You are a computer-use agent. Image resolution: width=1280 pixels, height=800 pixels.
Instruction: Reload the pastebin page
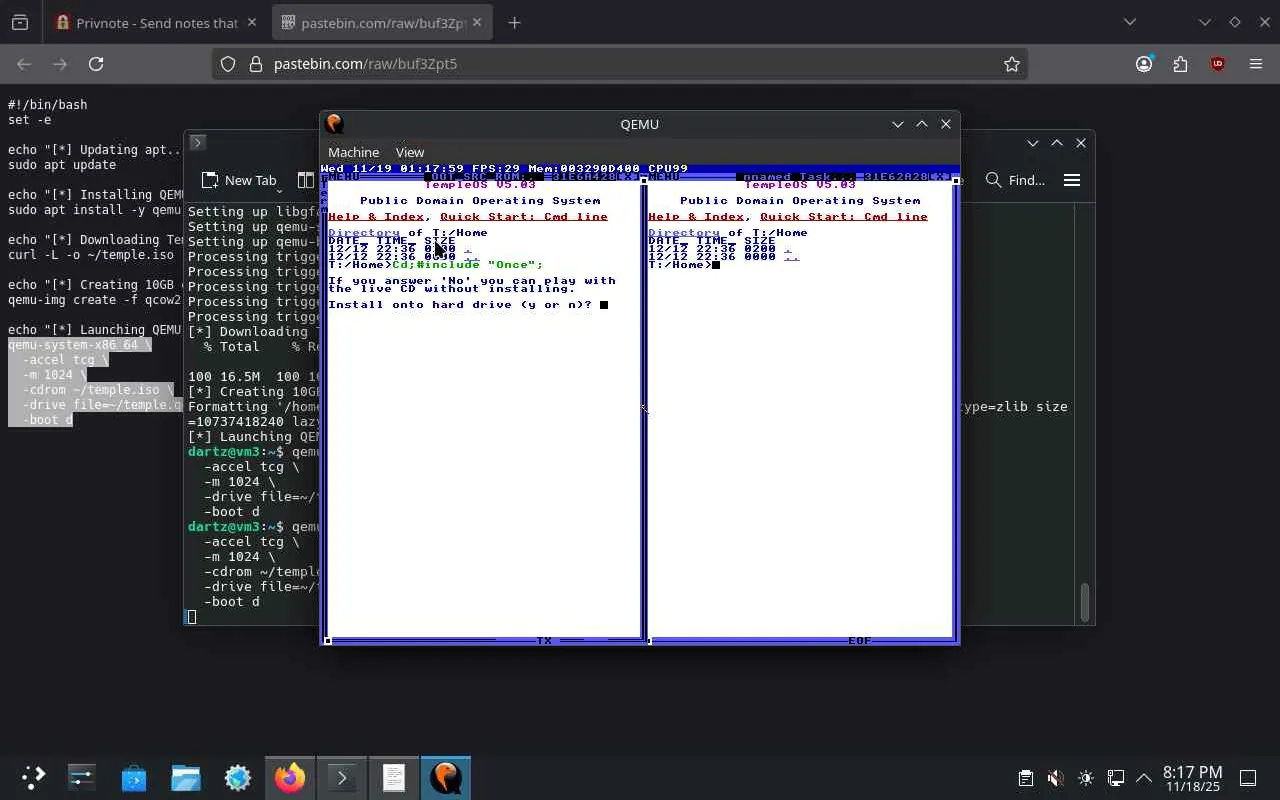tap(96, 64)
